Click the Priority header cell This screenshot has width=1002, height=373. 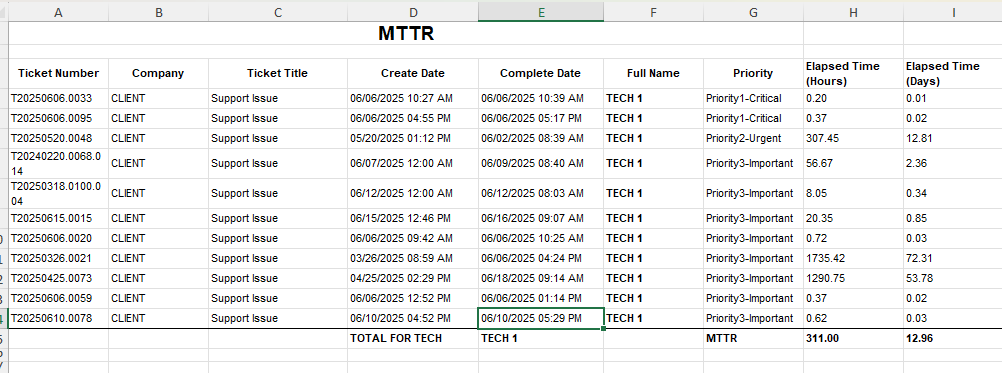(753, 73)
